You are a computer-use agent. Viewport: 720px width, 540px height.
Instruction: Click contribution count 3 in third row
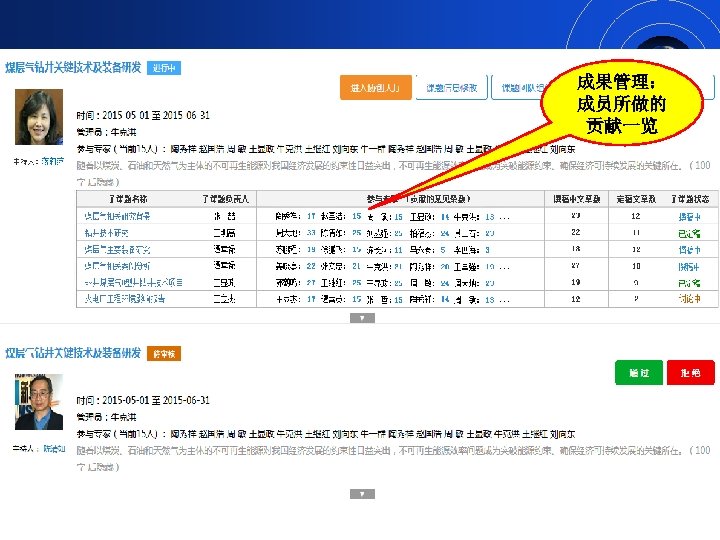(487, 250)
